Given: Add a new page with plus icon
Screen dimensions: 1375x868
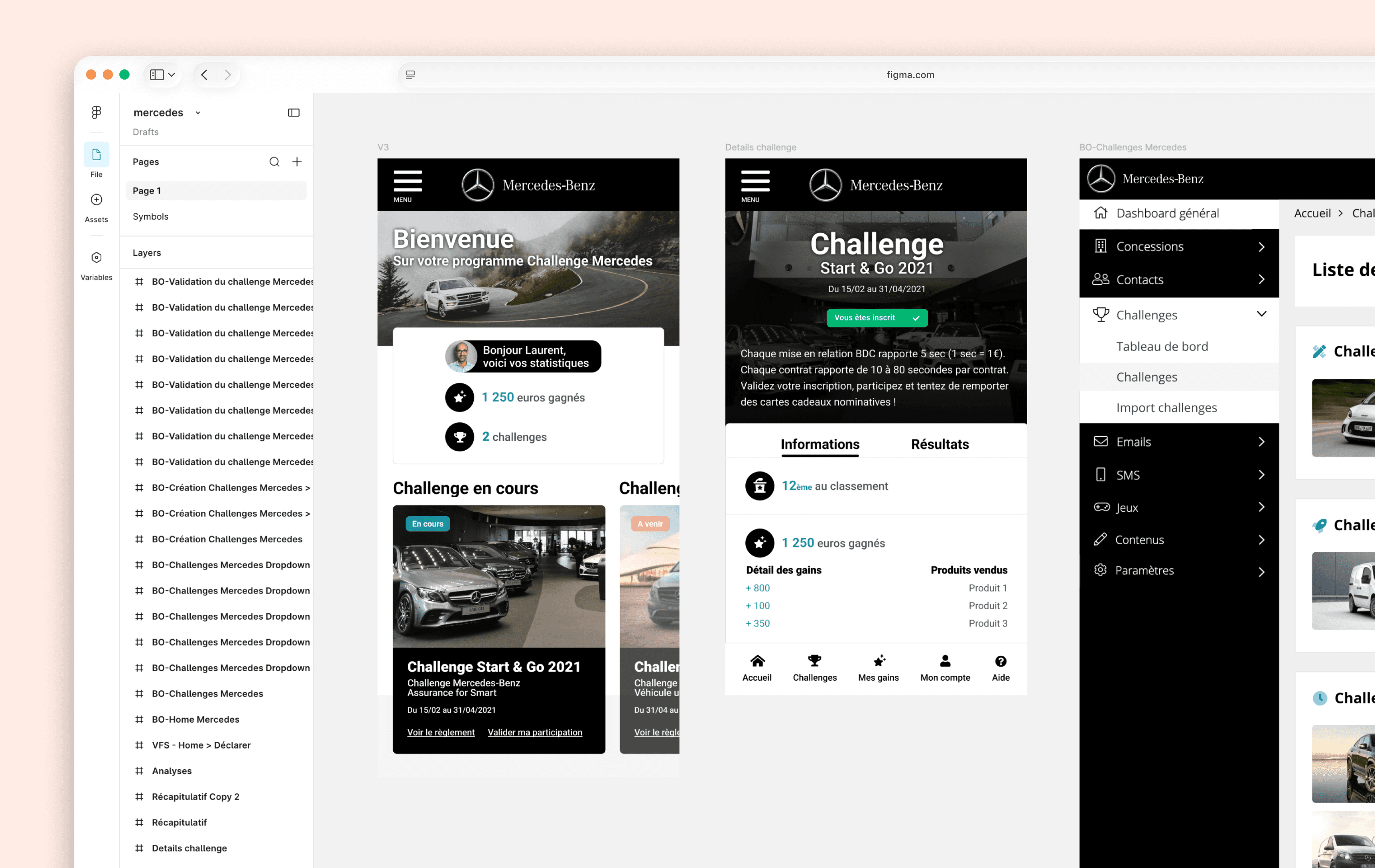Looking at the screenshot, I should (x=297, y=162).
